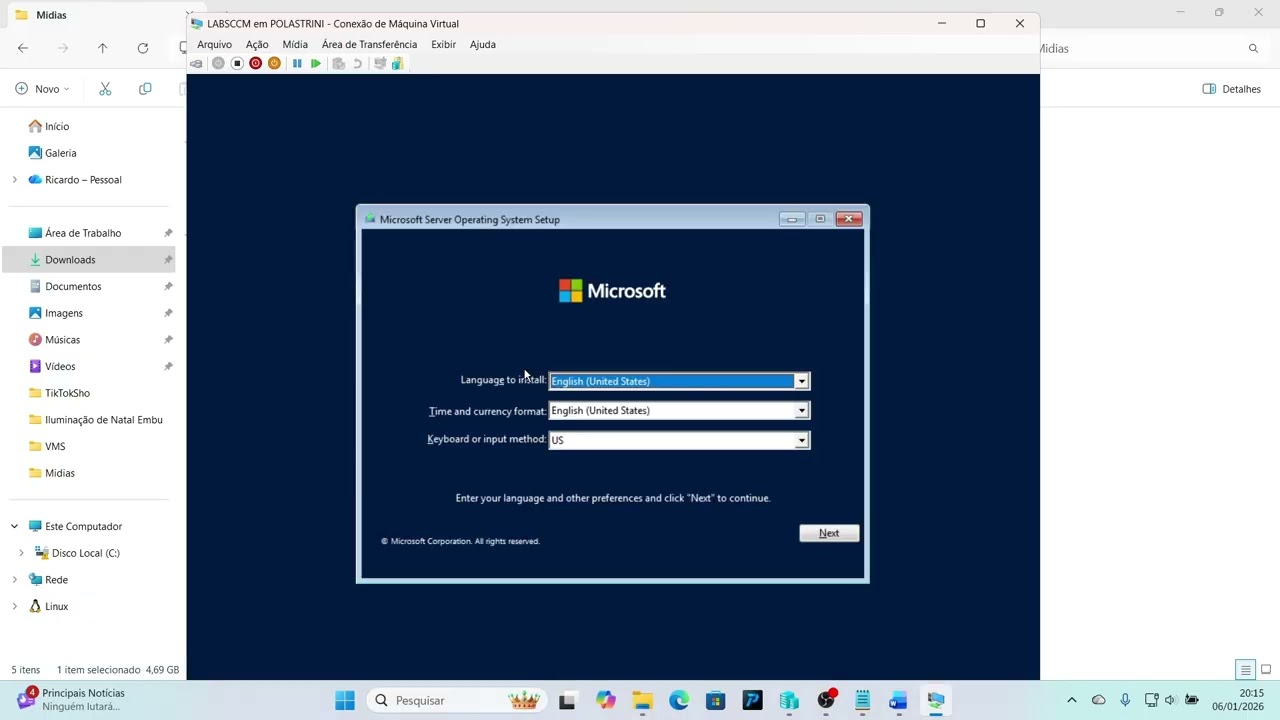Open the Mídia menu
The width and height of the screenshot is (1280, 720).
[295, 44]
